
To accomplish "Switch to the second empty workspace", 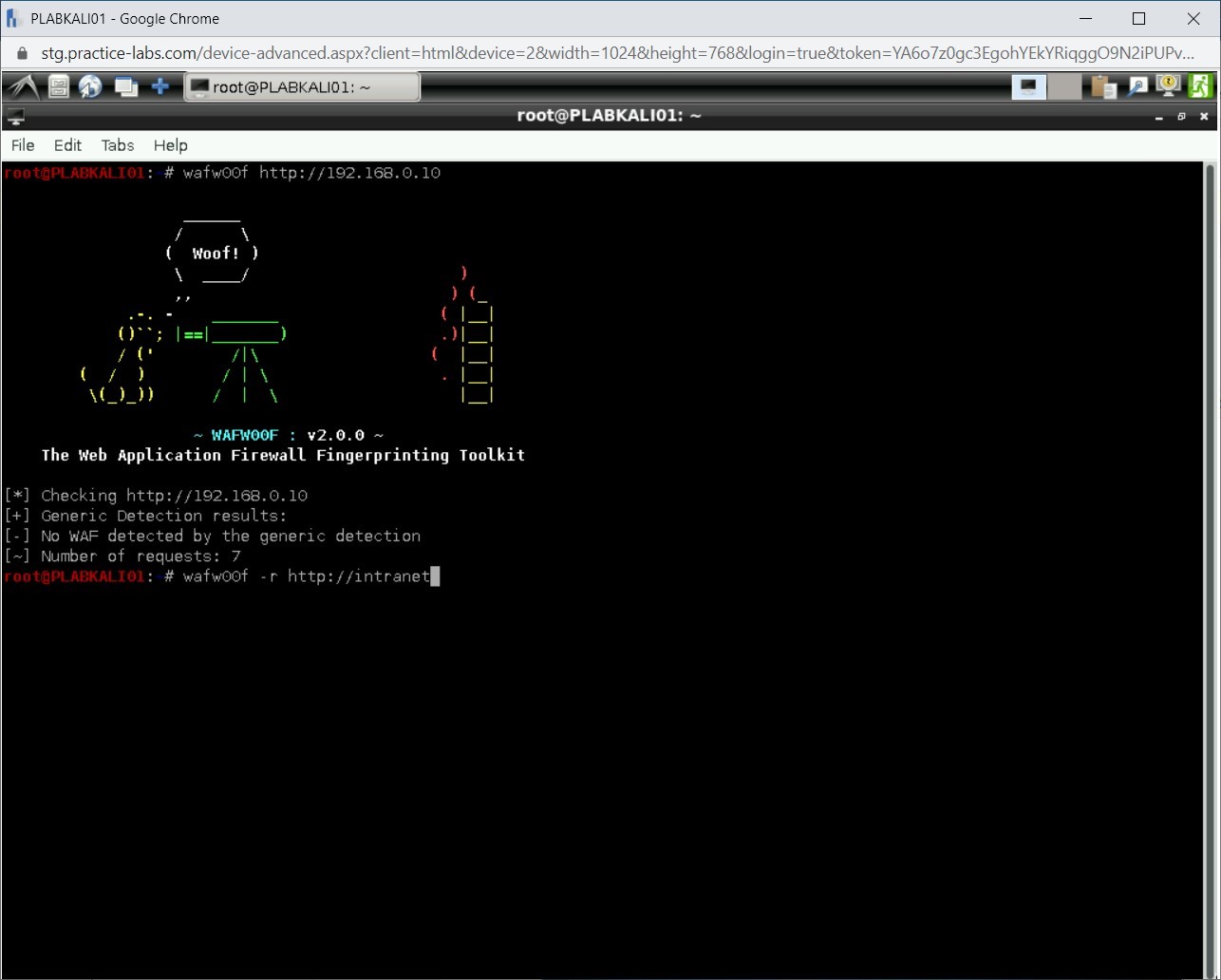I will (1064, 87).
